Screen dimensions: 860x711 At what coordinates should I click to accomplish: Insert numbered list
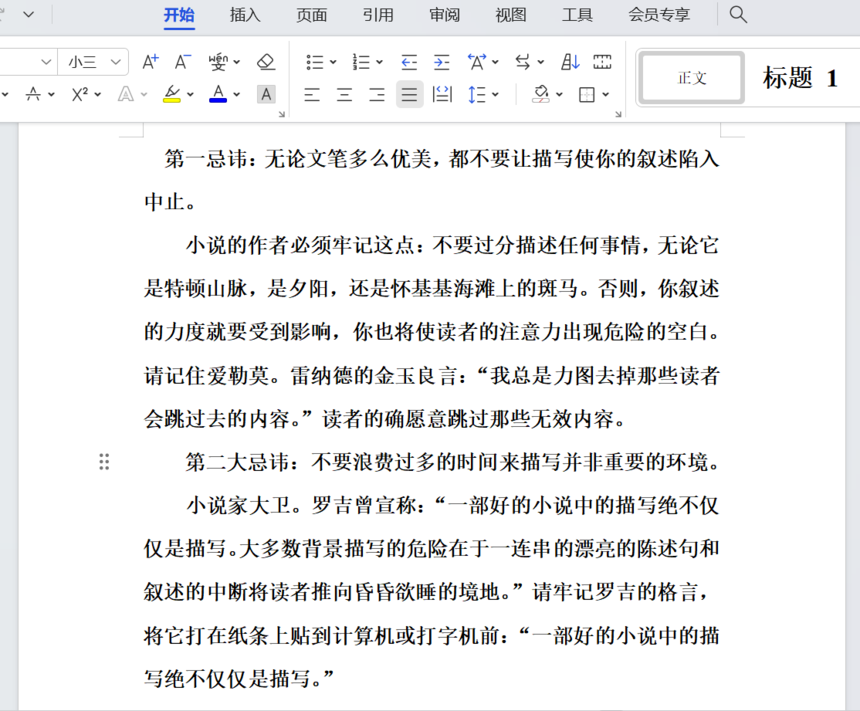[361, 62]
